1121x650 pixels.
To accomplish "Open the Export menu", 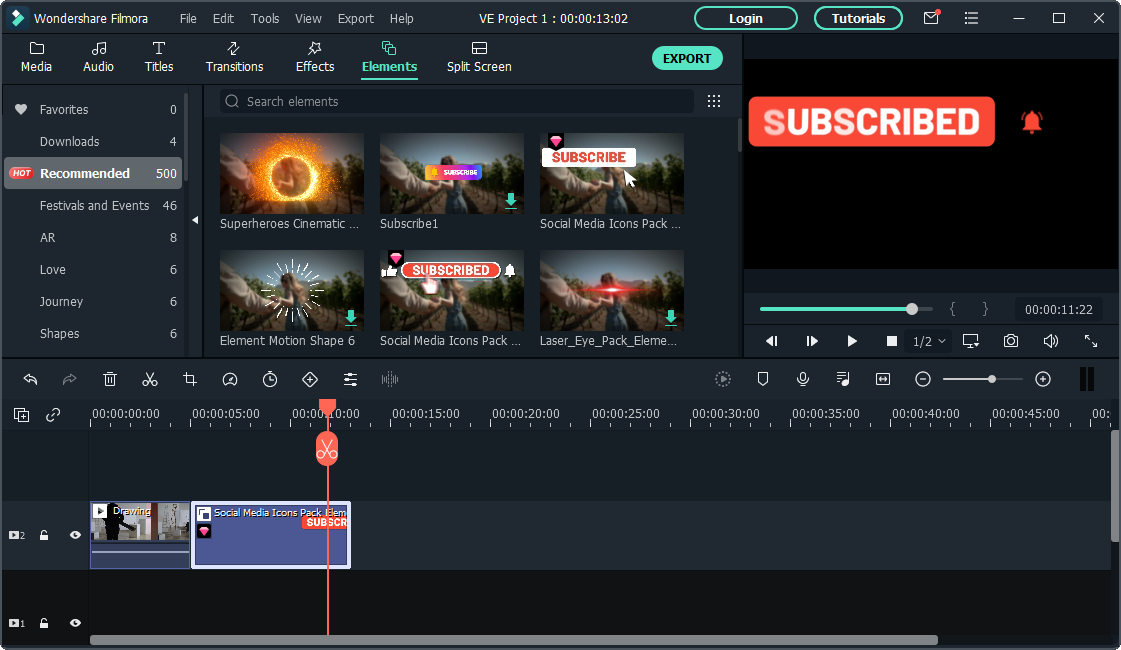I will 355,18.
